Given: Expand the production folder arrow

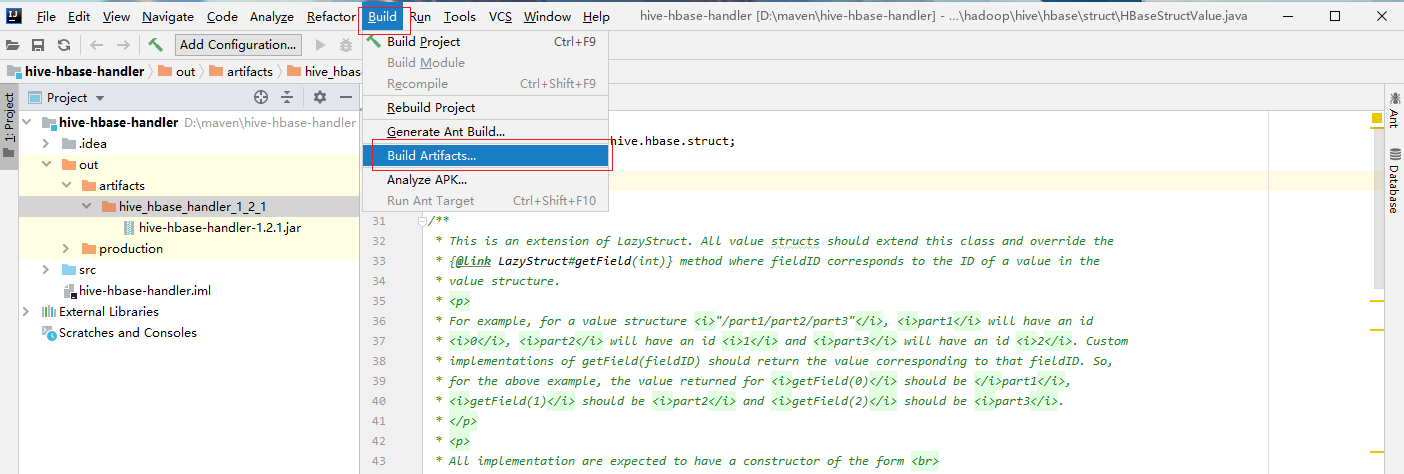Looking at the screenshot, I should coord(66,249).
